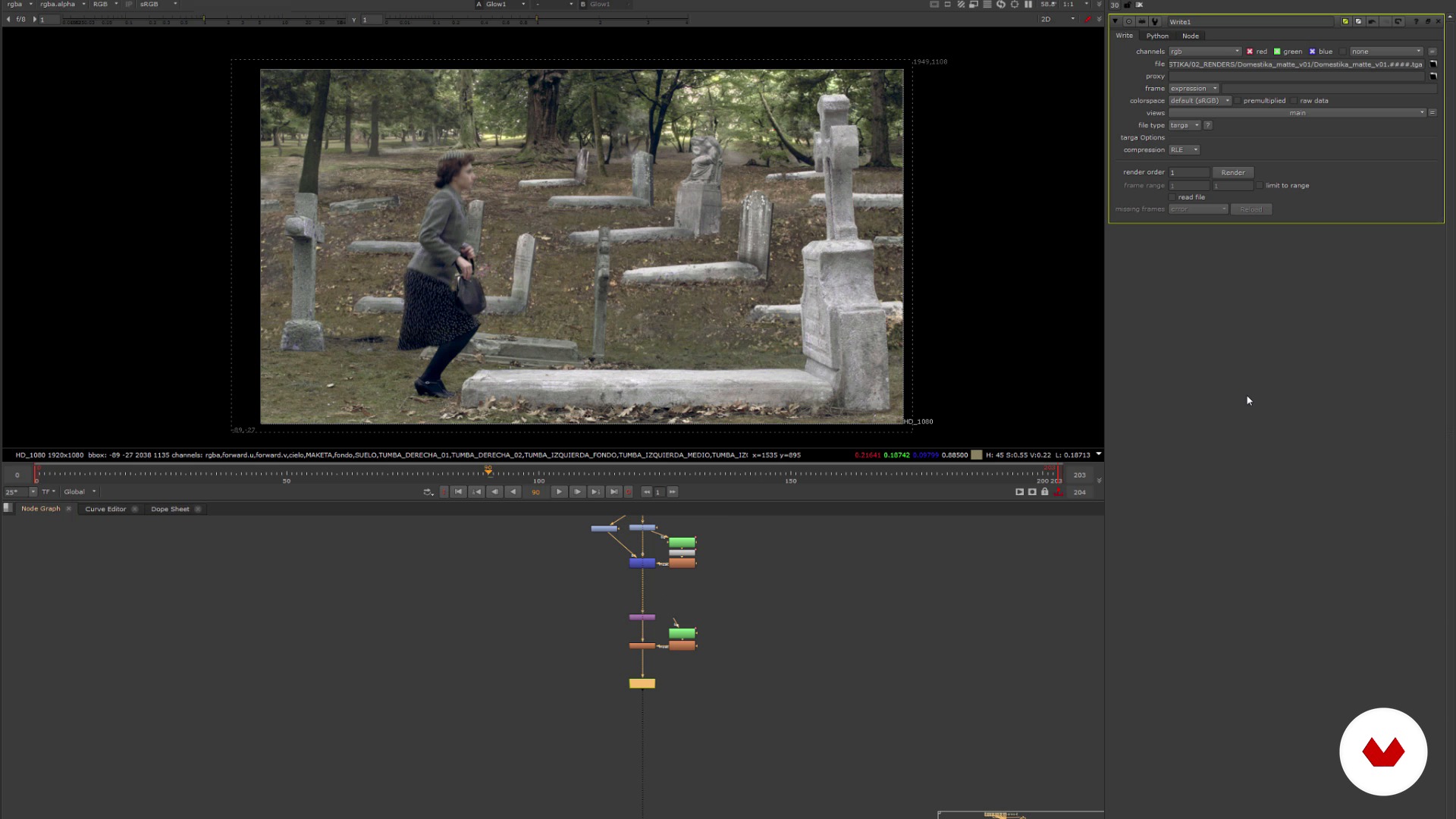Click the 90 frame marker on timeline

coord(488,471)
